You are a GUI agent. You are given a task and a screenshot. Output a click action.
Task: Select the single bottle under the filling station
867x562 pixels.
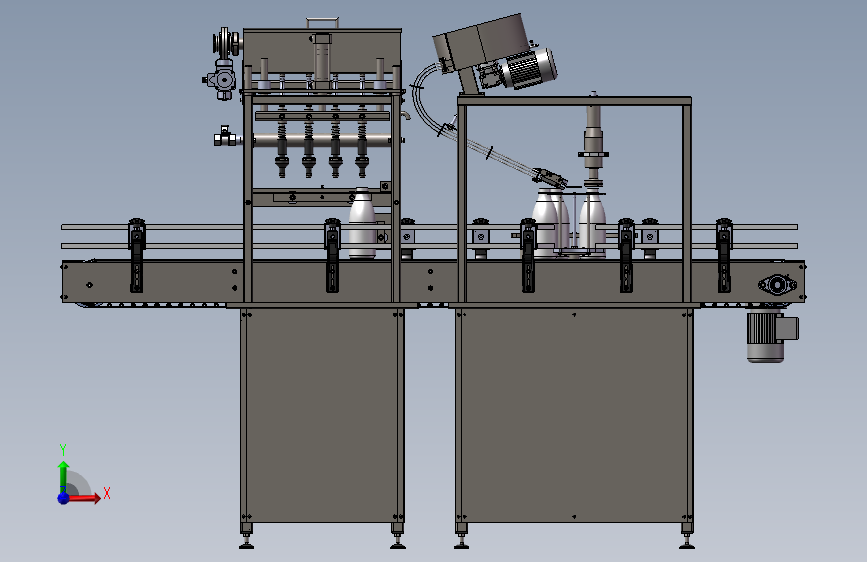click(x=362, y=223)
